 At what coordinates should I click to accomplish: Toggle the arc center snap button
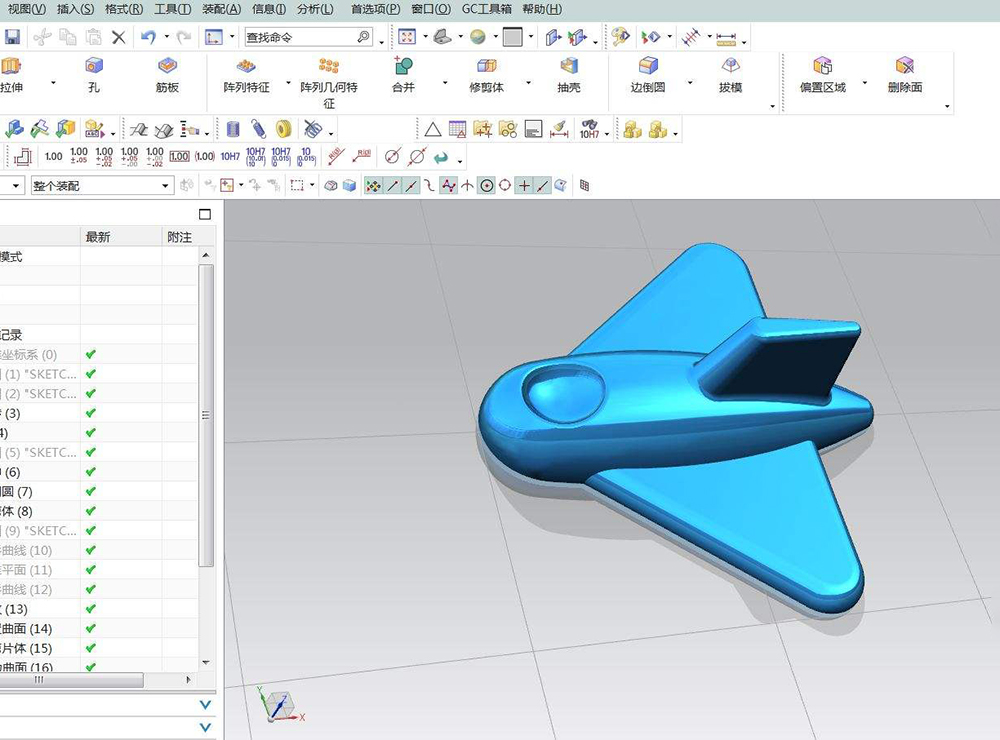pos(487,186)
